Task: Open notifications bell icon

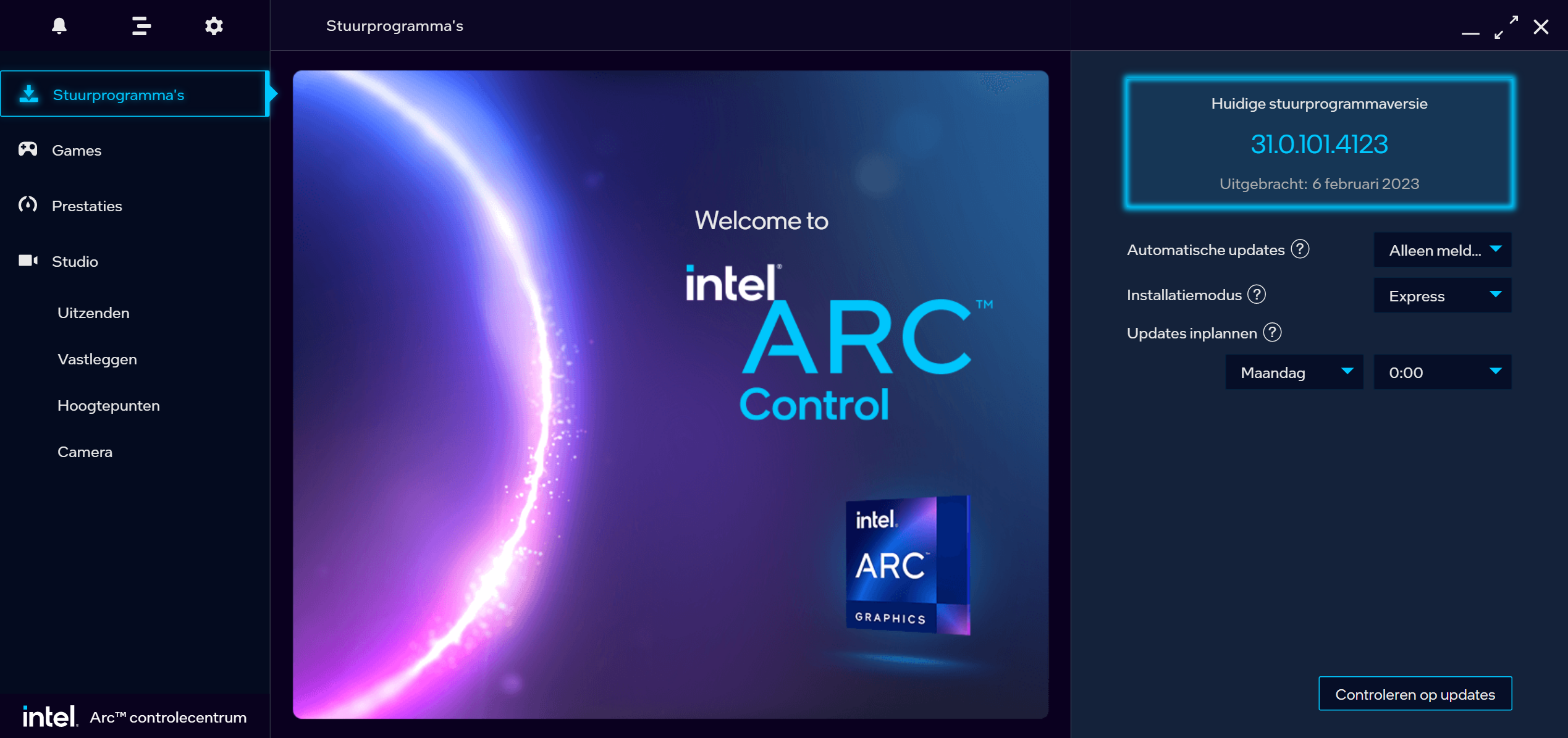Action: pos(59,26)
